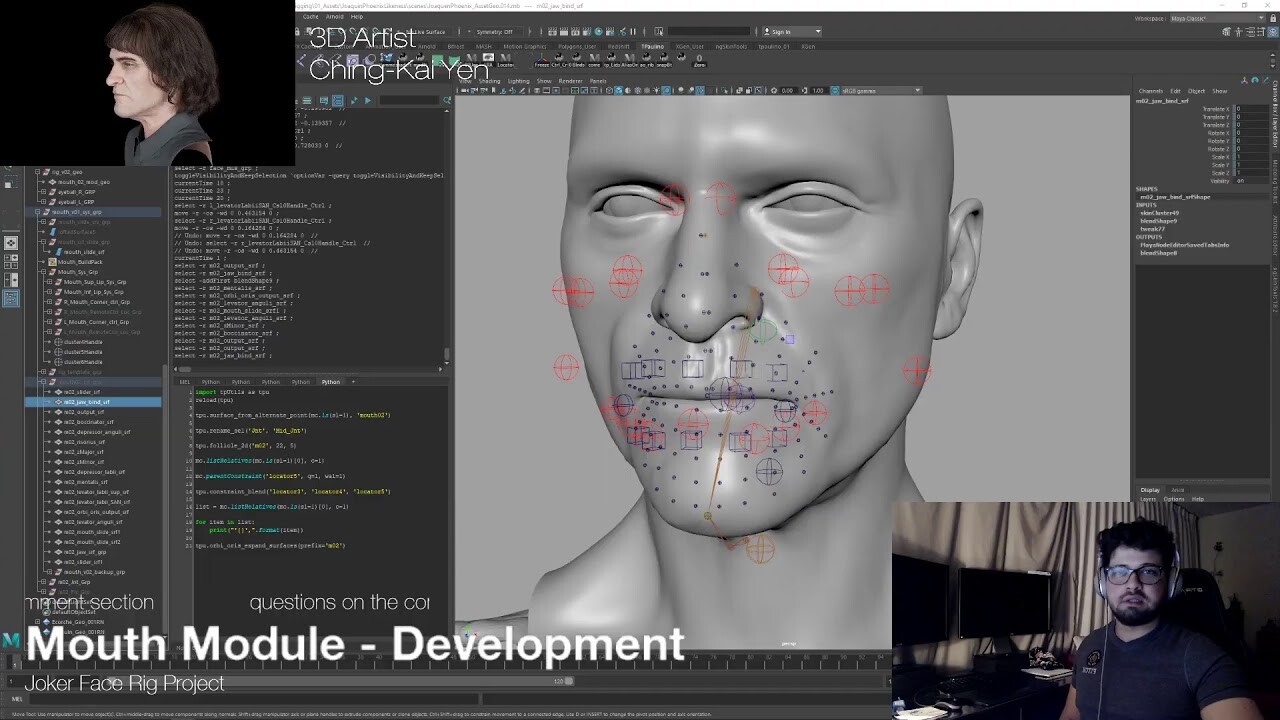This screenshot has width=1280, height=720.
Task: Select m02_jaw_bind_srf in the outliner
Action: (x=86, y=402)
